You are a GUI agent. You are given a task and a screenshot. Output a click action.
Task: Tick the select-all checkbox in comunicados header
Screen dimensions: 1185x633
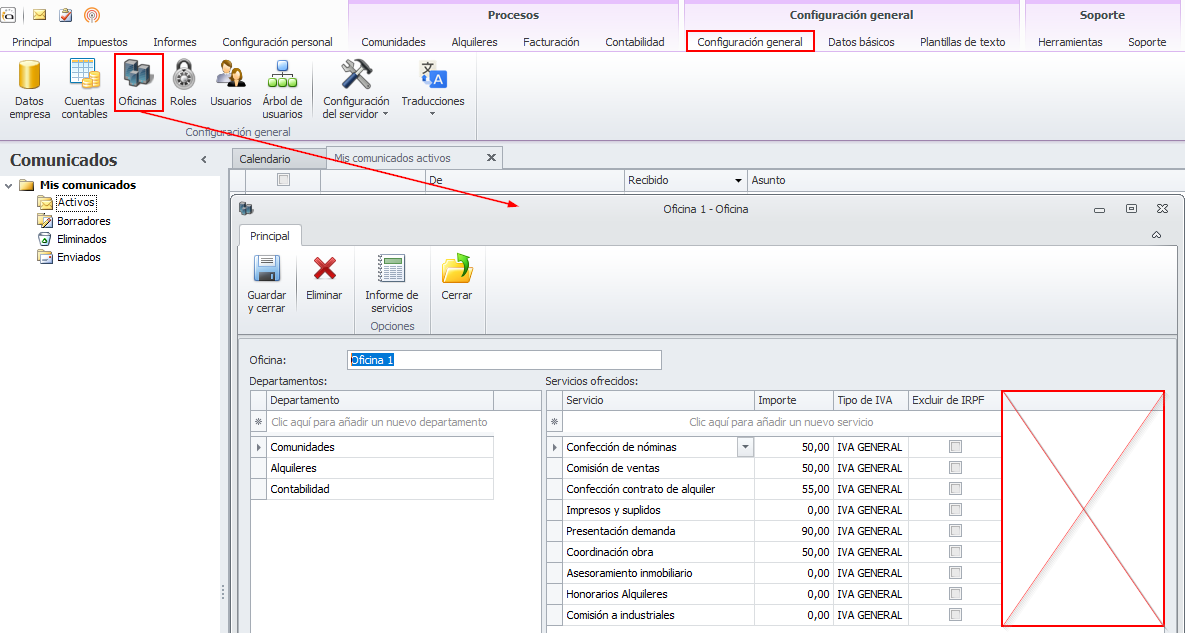click(x=283, y=180)
